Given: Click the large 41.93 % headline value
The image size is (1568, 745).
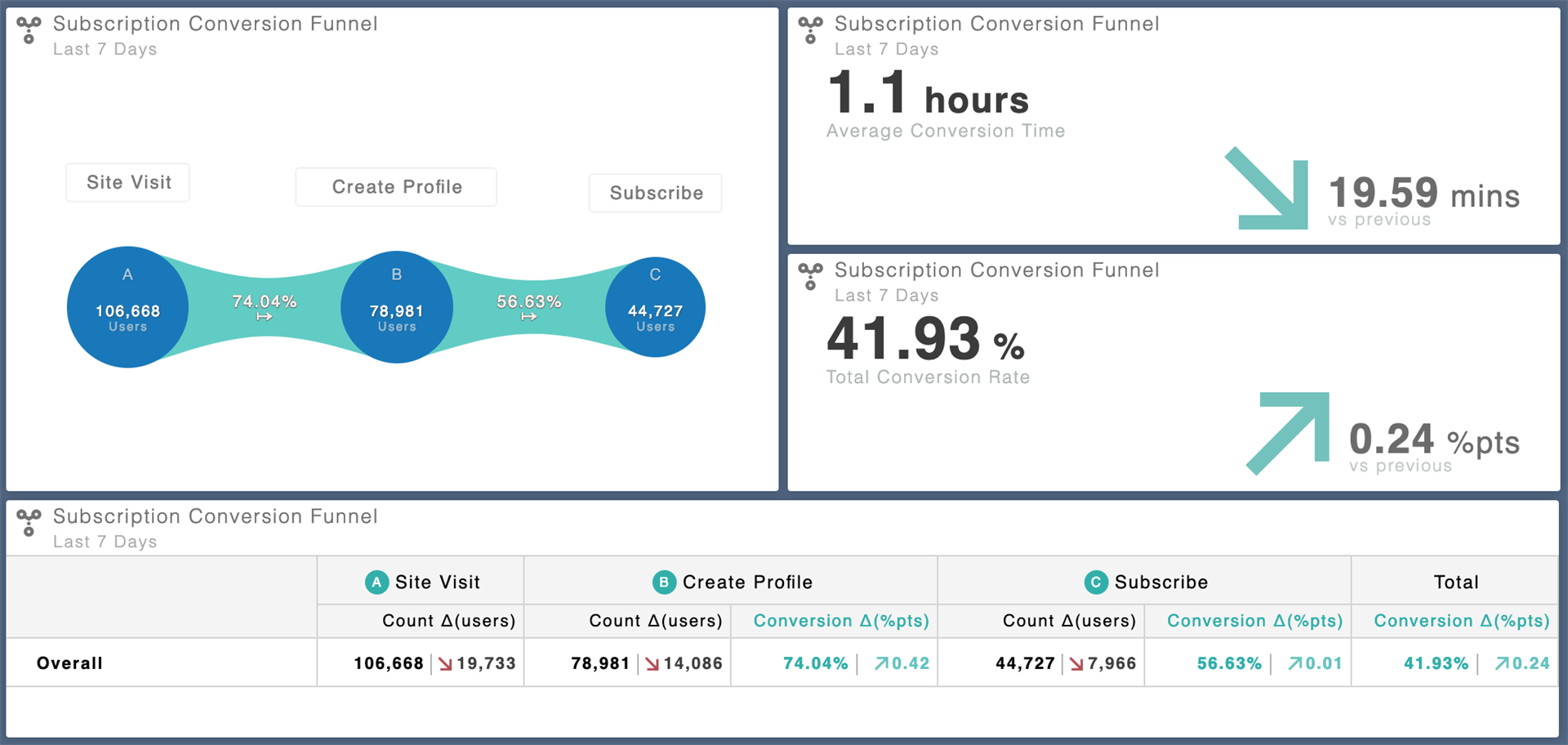Looking at the screenshot, I should pyautogui.click(x=925, y=339).
